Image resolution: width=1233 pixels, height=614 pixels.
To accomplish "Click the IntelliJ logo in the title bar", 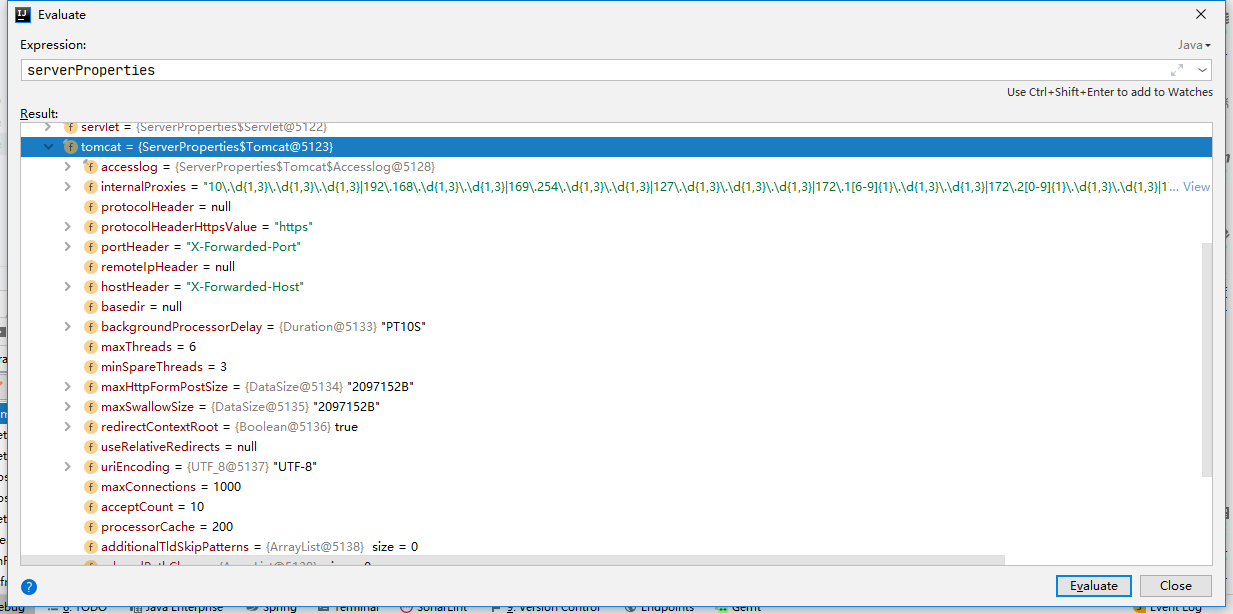I will [x=23, y=14].
